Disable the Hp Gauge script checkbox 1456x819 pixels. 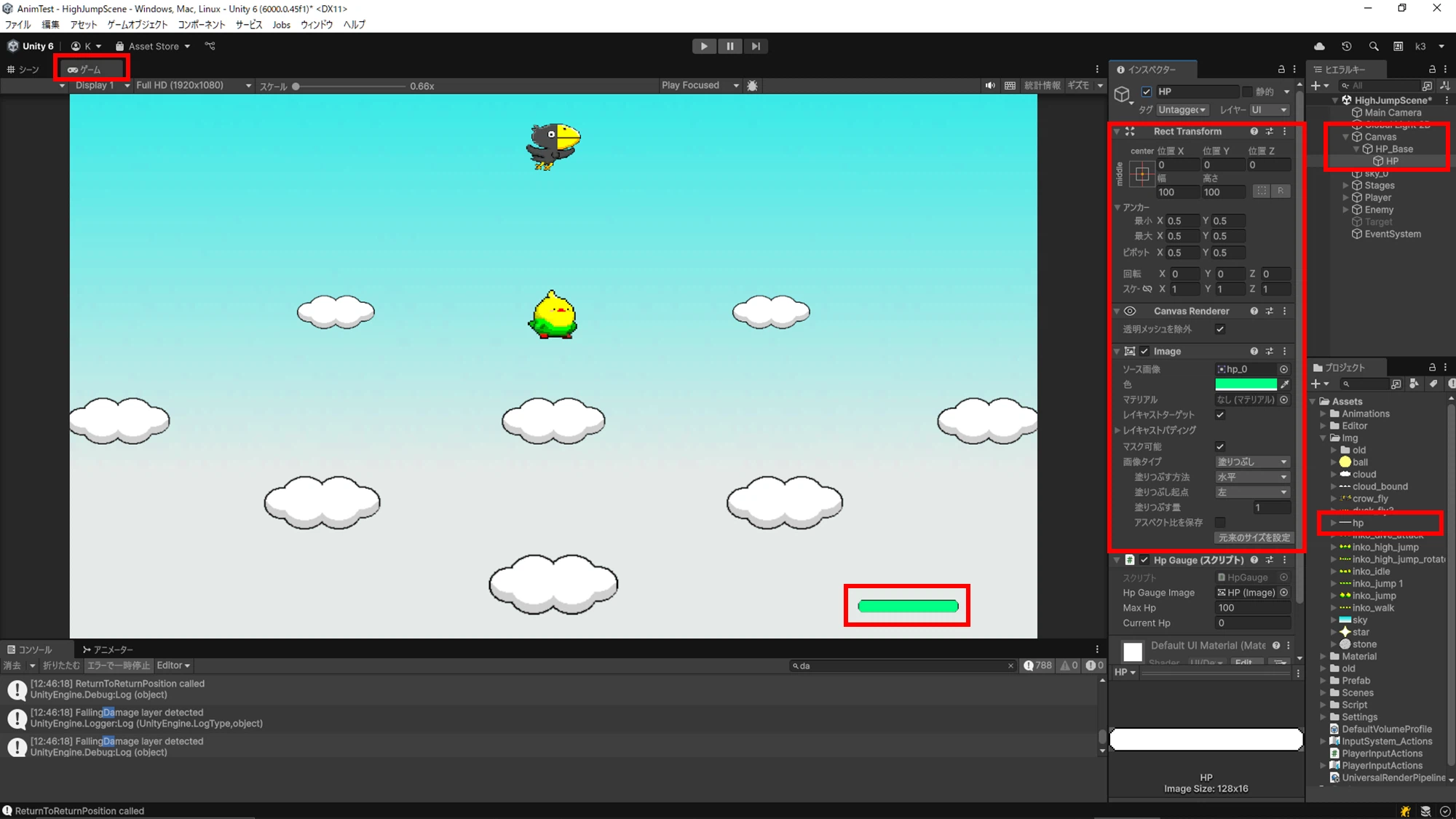coord(1144,560)
